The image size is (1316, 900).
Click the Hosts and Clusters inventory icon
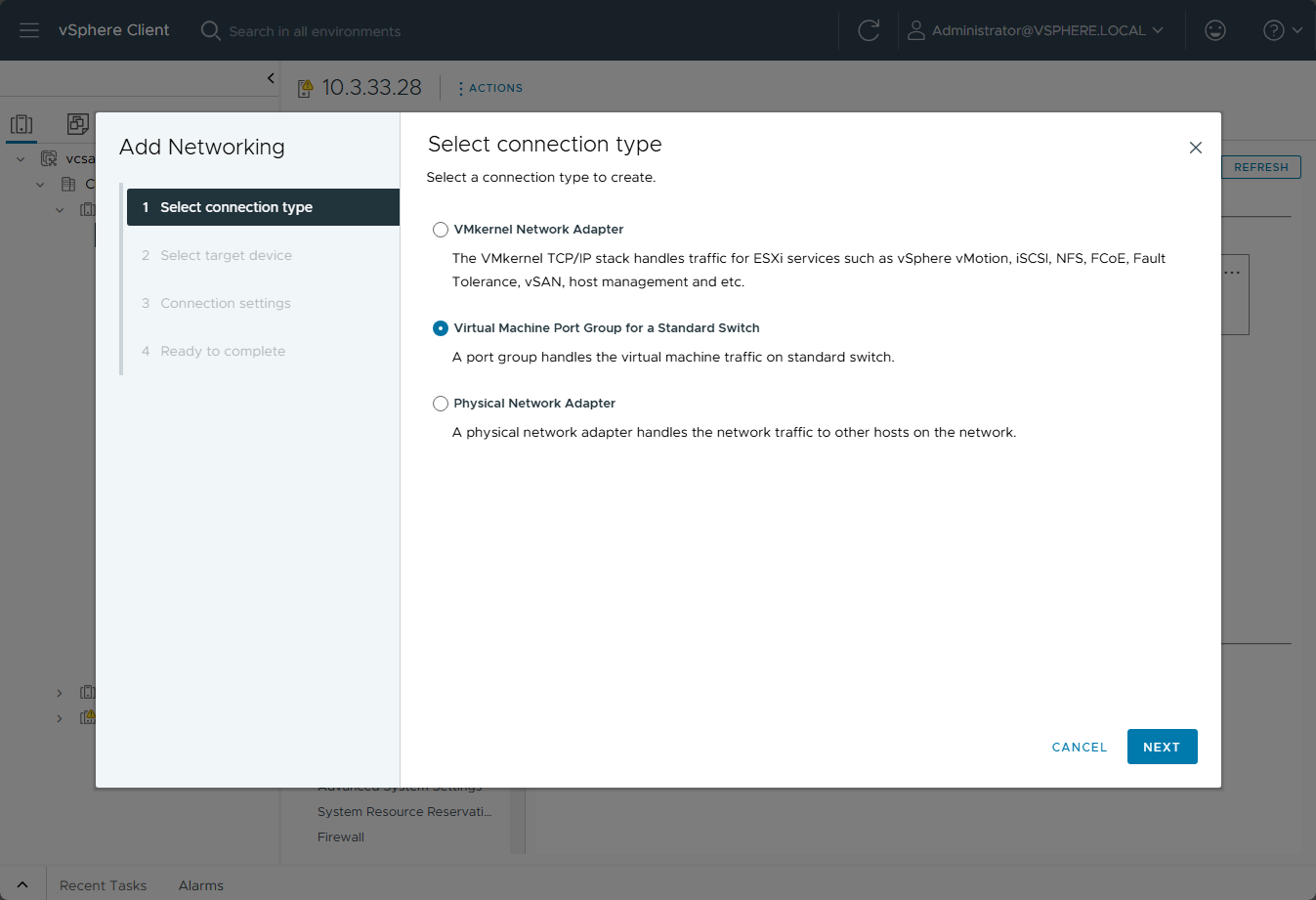point(21,124)
